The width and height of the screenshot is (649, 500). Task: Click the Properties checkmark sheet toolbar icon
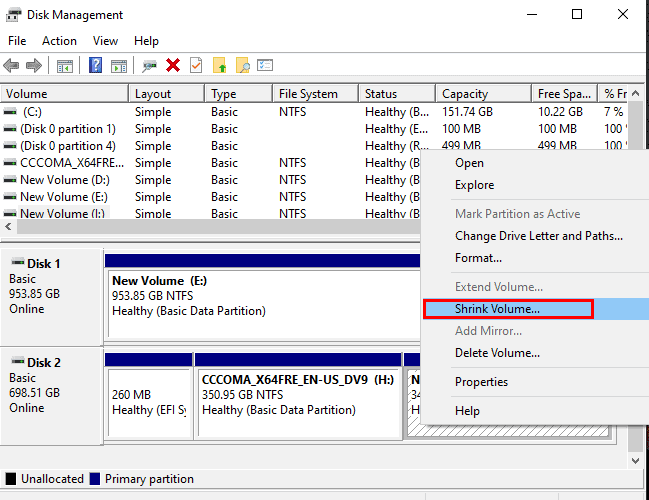coord(196,65)
